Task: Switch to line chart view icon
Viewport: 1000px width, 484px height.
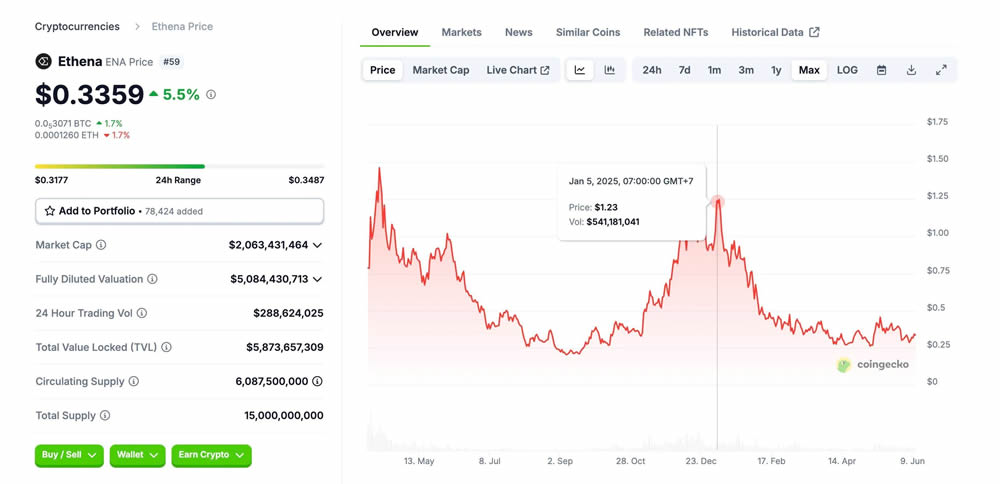Action: coord(580,70)
